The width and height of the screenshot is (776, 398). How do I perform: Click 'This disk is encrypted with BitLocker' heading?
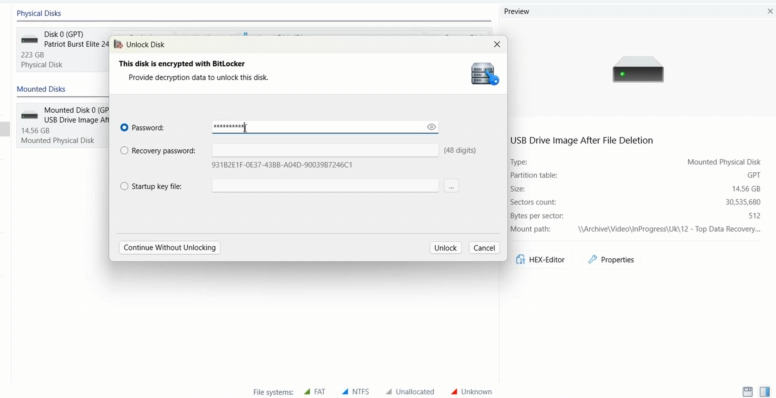[x=182, y=64]
